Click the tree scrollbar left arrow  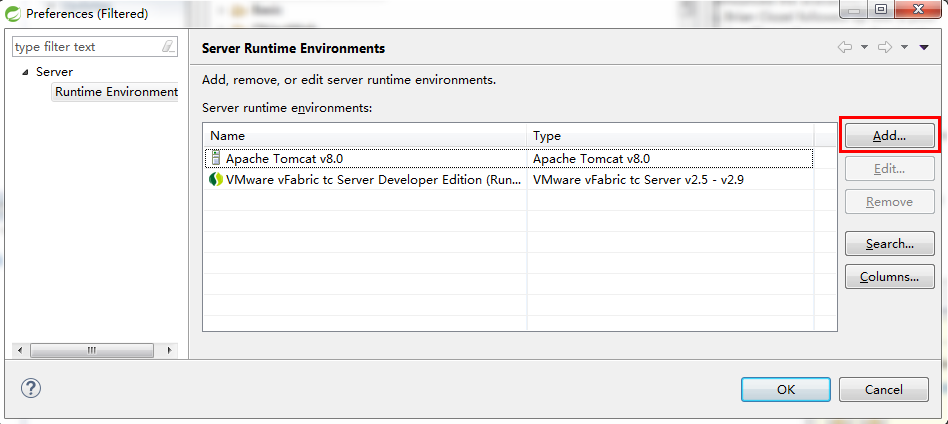pos(19,350)
